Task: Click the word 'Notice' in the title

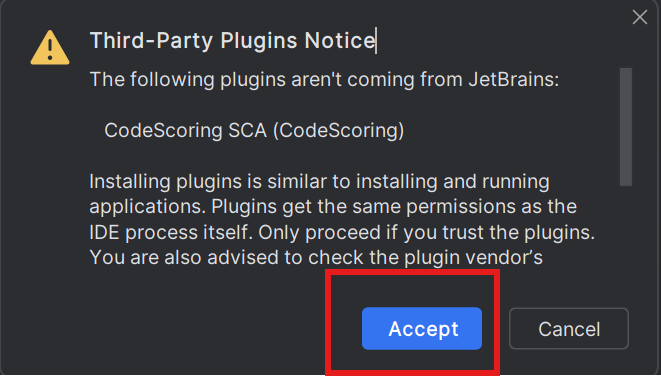Action: point(339,40)
